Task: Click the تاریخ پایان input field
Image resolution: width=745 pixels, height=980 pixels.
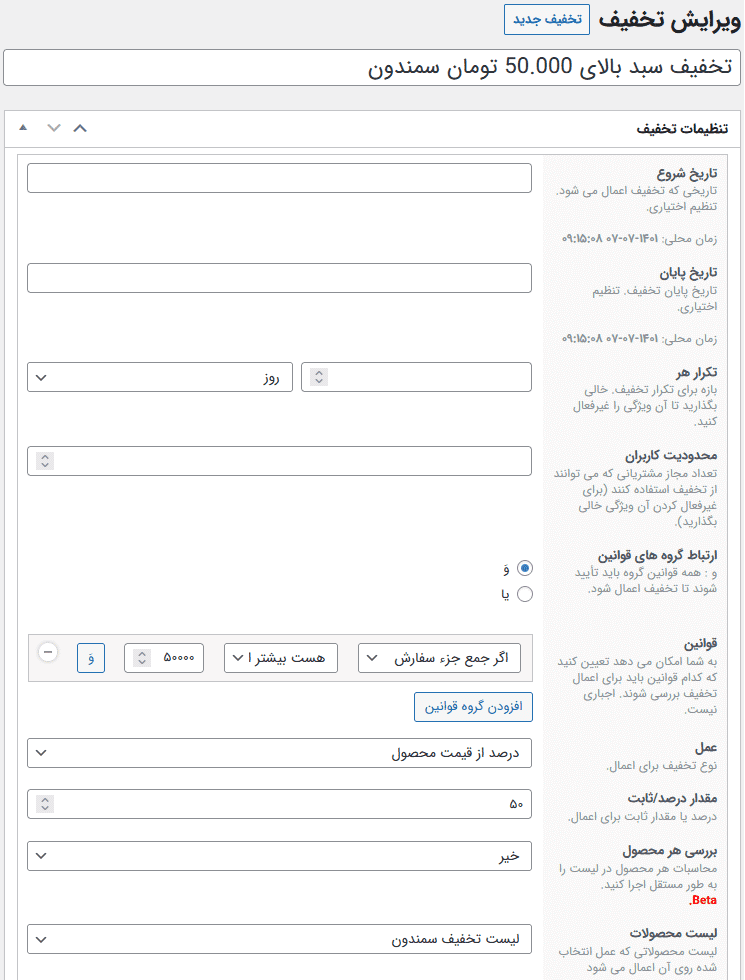Action: pos(279,278)
